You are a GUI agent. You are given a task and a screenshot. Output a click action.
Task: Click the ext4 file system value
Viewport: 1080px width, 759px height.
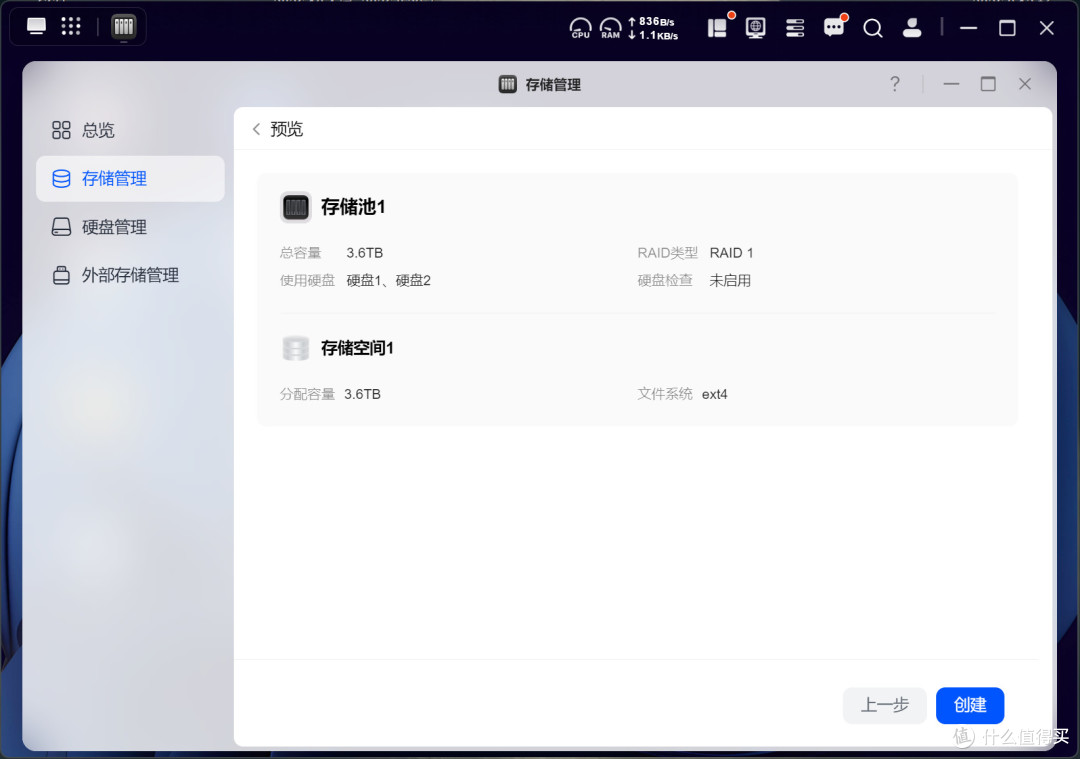714,394
